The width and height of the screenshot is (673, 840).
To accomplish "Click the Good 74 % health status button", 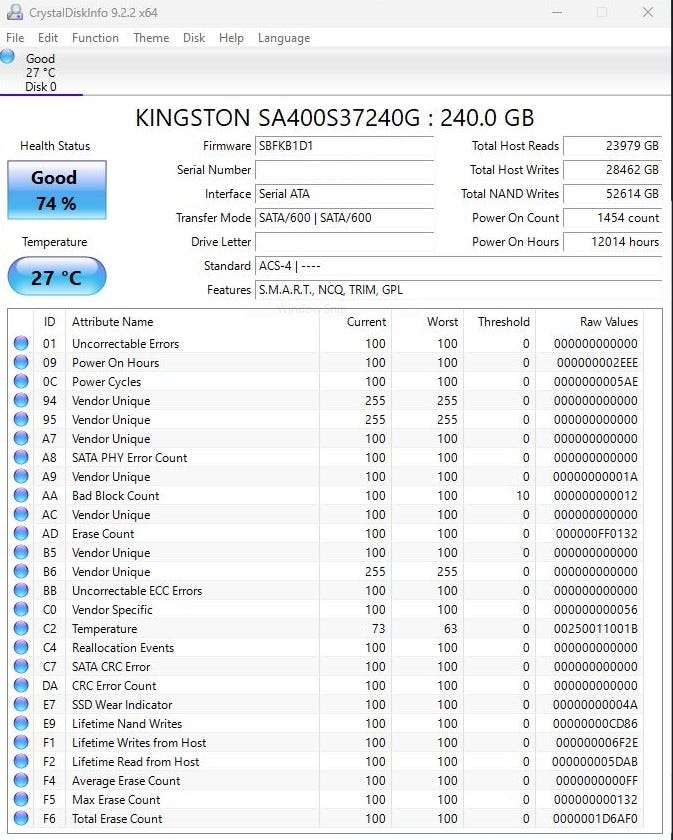I will 57,190.
